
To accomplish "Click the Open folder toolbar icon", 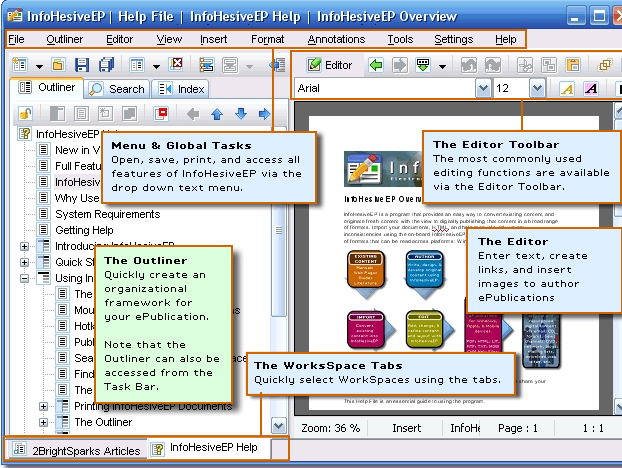I will point(58,65).
